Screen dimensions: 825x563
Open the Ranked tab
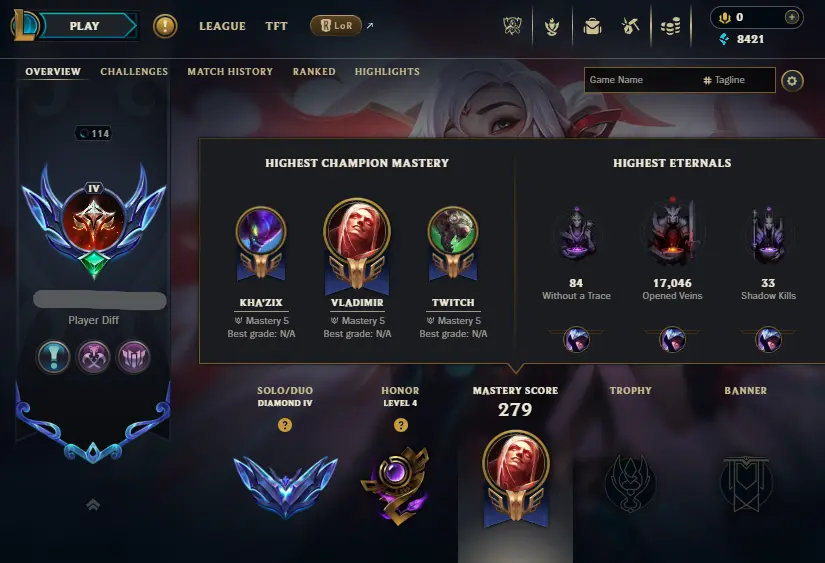tap(314, 72)
